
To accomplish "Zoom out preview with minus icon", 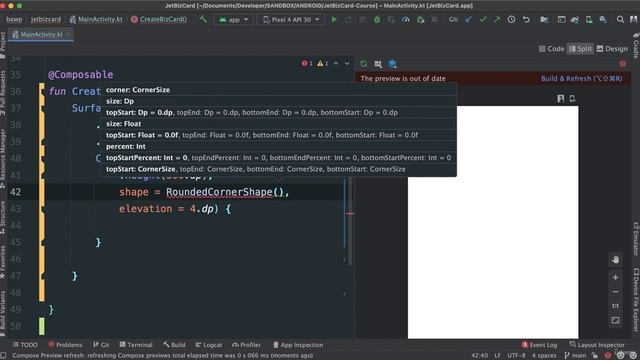I will (616, 292).
